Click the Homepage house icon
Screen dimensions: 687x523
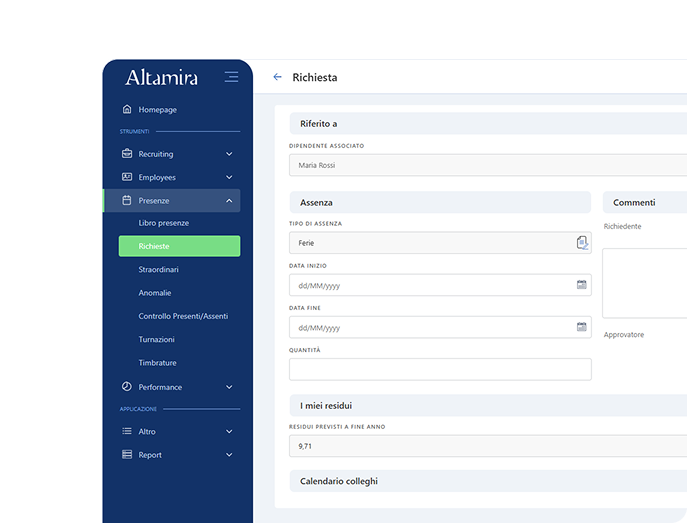pos(127,109)
